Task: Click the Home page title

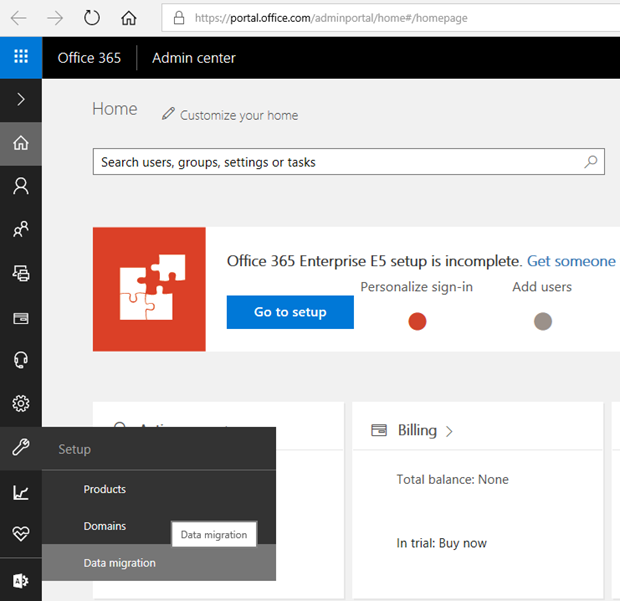Action: [115, 109]
